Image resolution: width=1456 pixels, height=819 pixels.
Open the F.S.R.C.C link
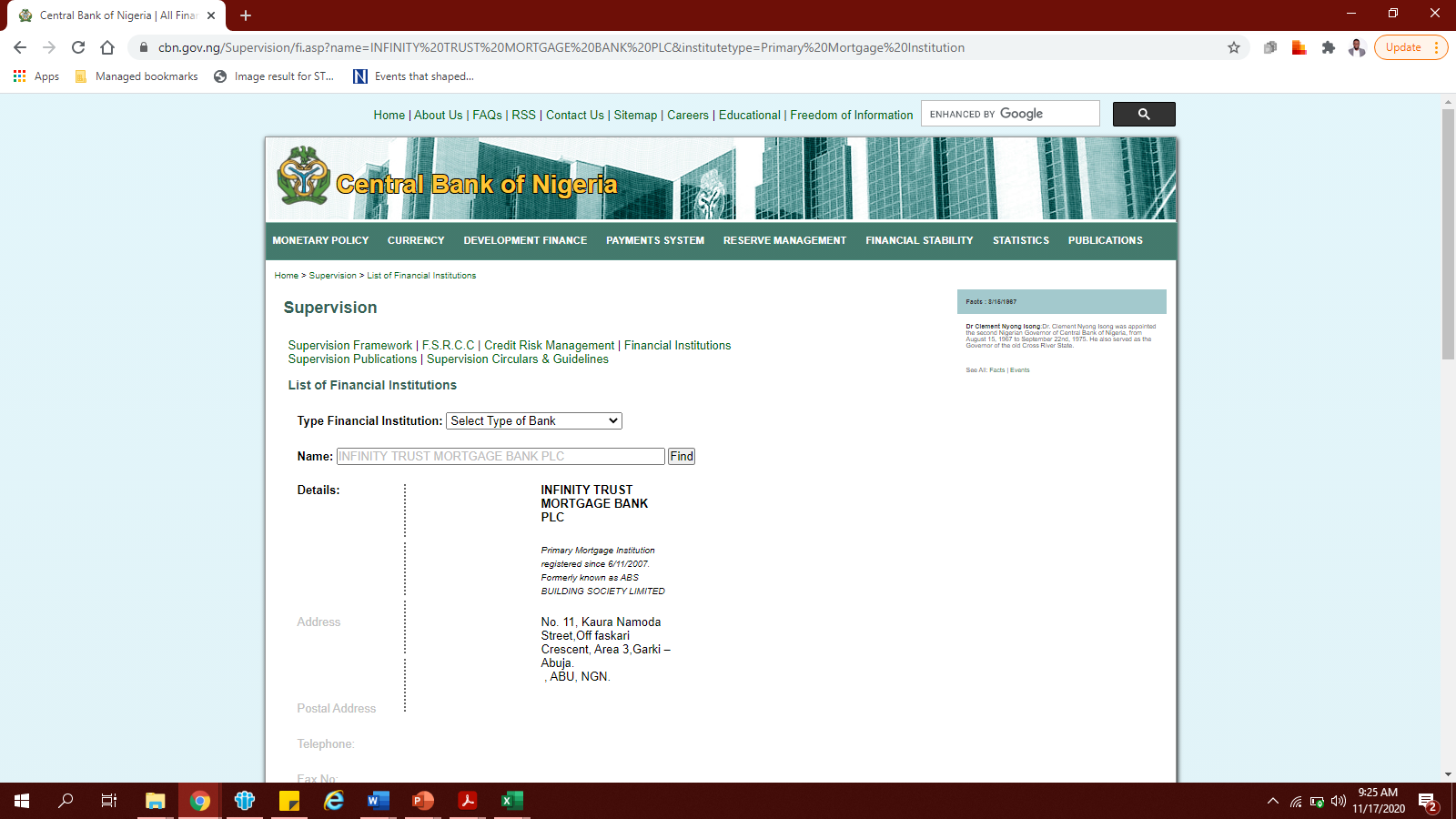(x=448, y=346)
